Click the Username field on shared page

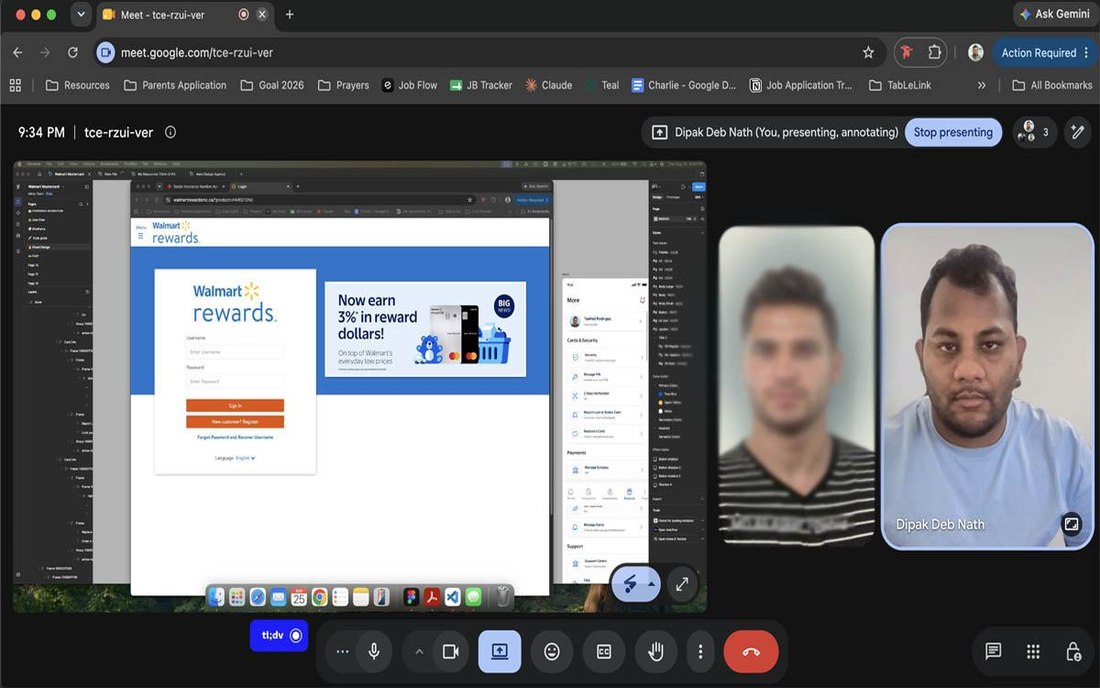pos(235,351)
